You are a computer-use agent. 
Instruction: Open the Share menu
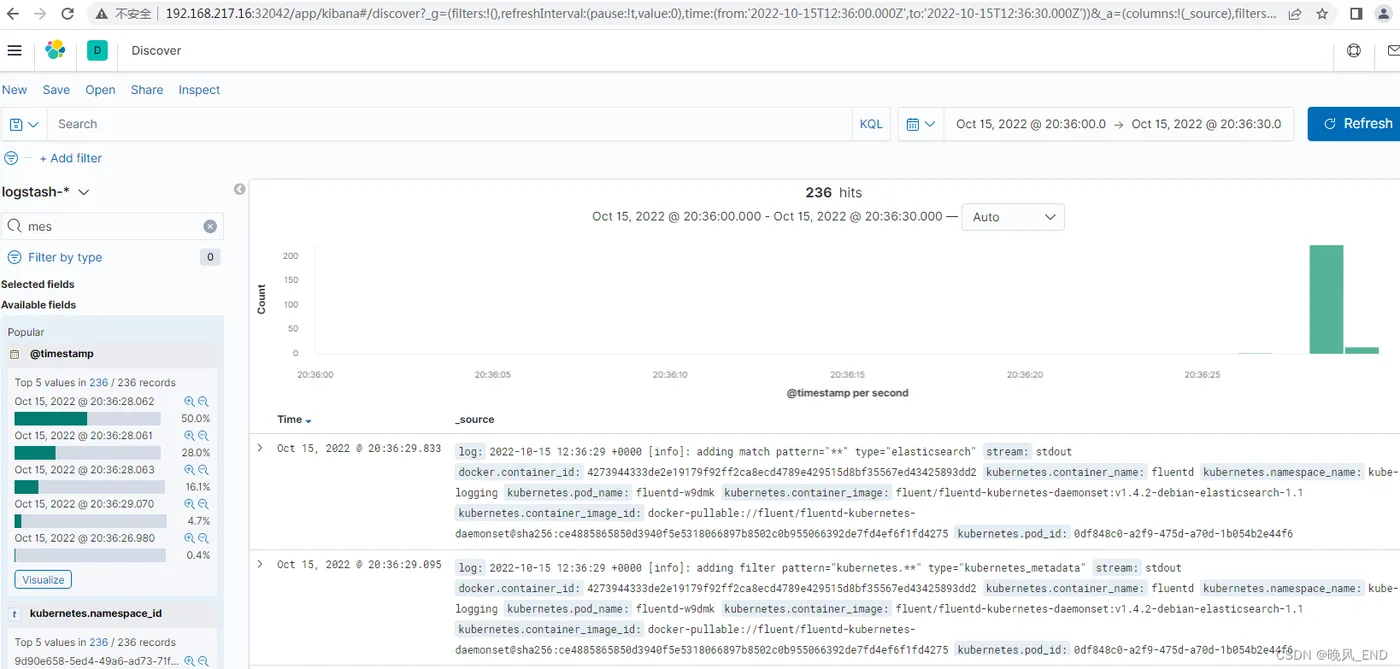point(147,90)
